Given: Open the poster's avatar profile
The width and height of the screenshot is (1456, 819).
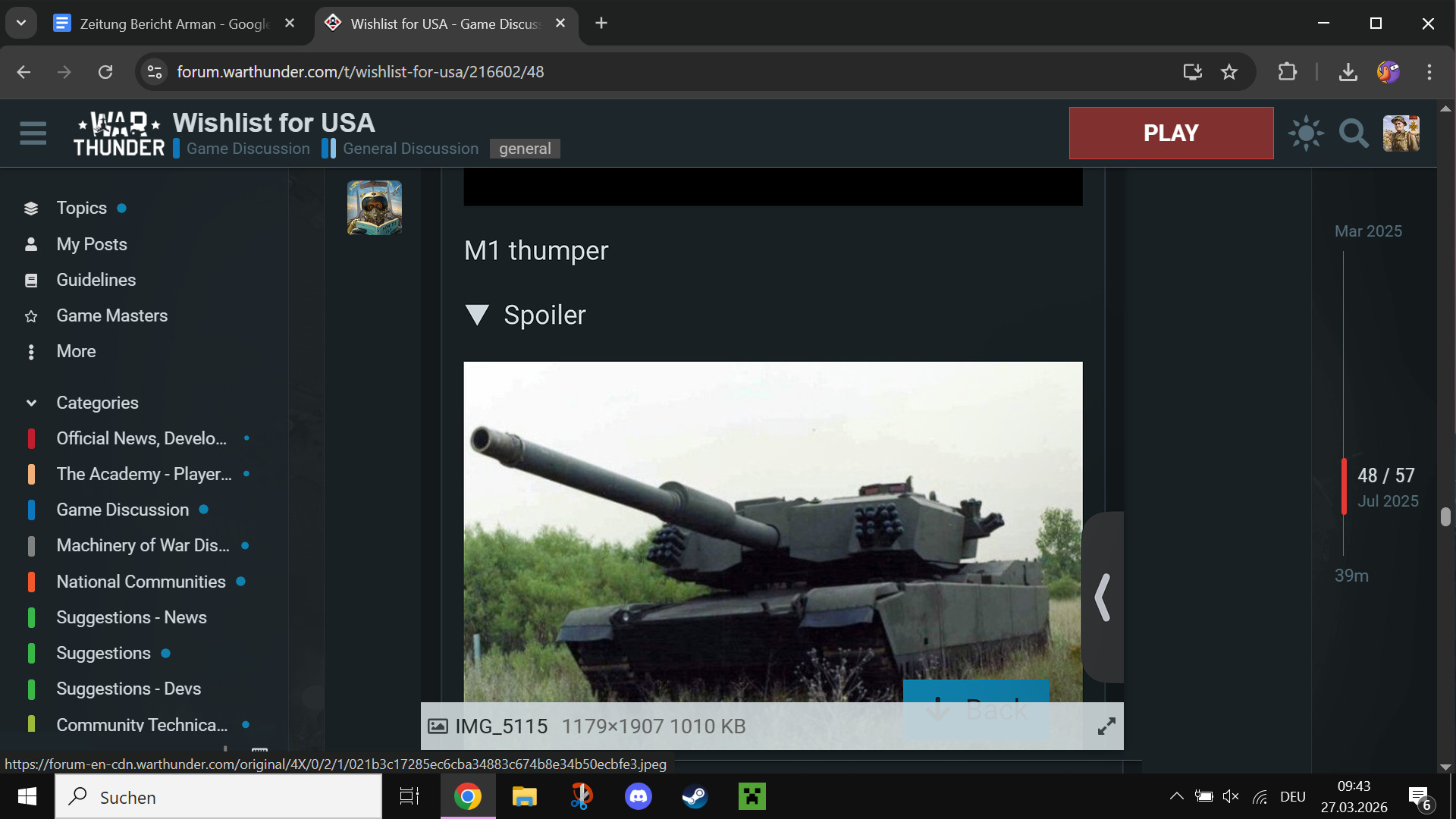Looking at the screenshot, I should click(375, 208).
